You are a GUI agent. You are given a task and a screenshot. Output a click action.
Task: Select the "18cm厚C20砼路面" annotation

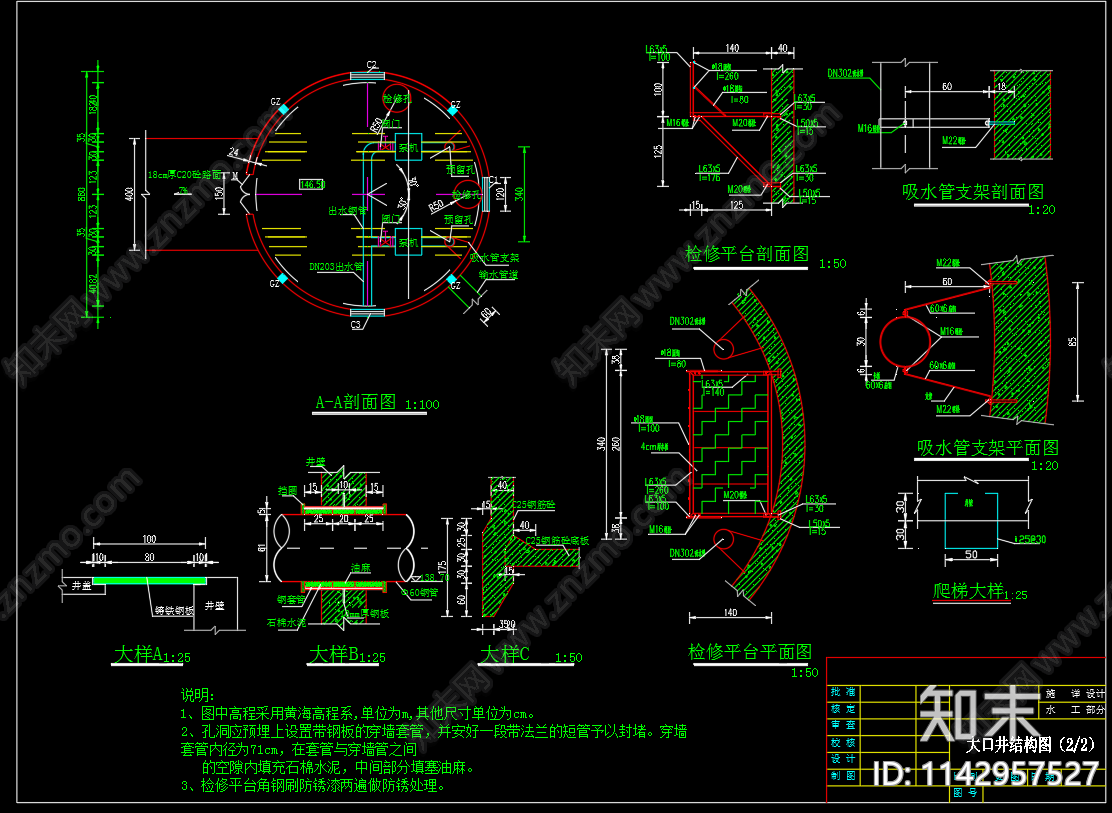(184, 175)
